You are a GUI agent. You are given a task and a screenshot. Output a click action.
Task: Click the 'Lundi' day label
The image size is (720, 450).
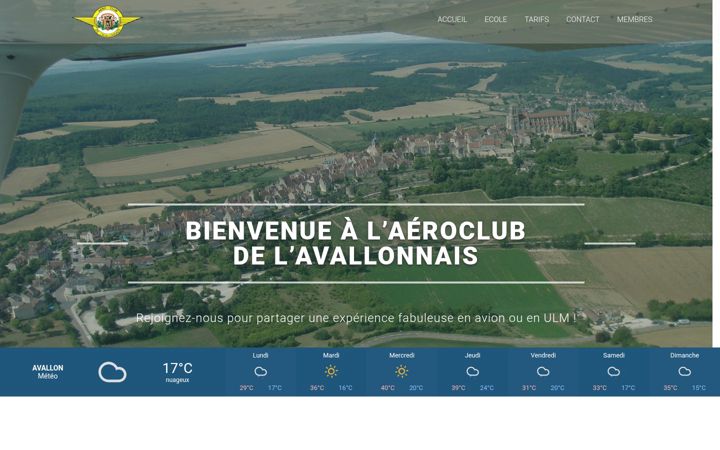point(260,355)
